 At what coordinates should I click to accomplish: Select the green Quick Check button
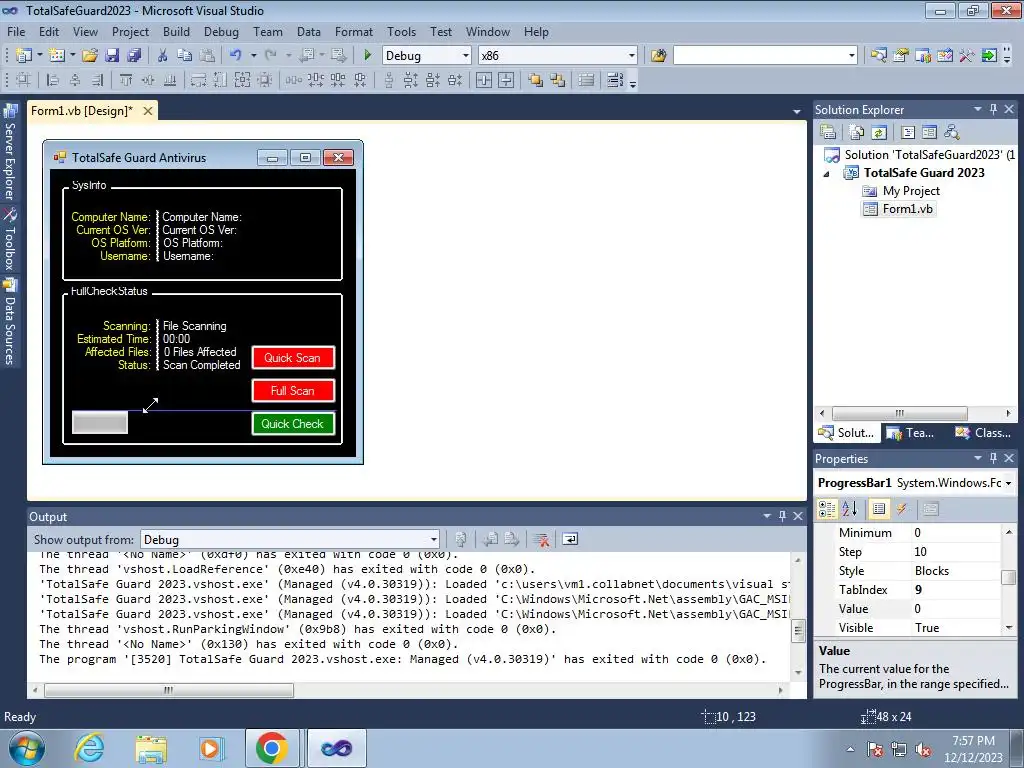(293, 424)
